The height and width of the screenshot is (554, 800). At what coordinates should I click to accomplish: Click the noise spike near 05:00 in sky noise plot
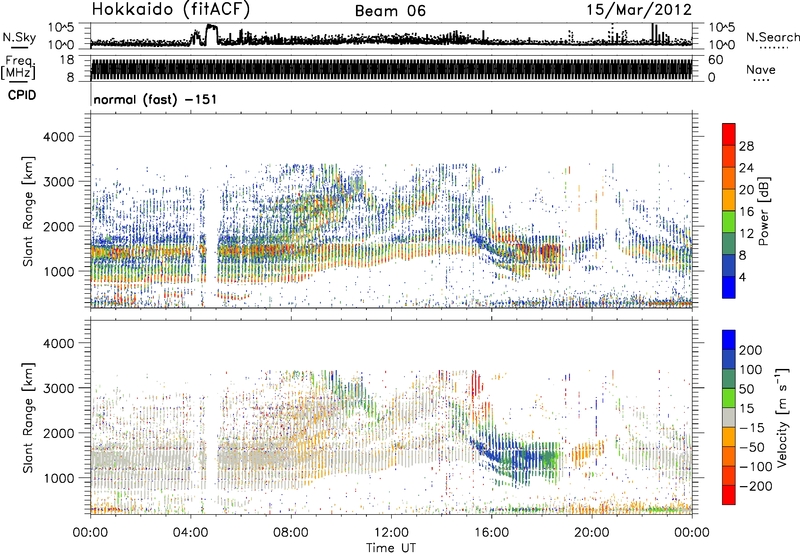[211, 35]
